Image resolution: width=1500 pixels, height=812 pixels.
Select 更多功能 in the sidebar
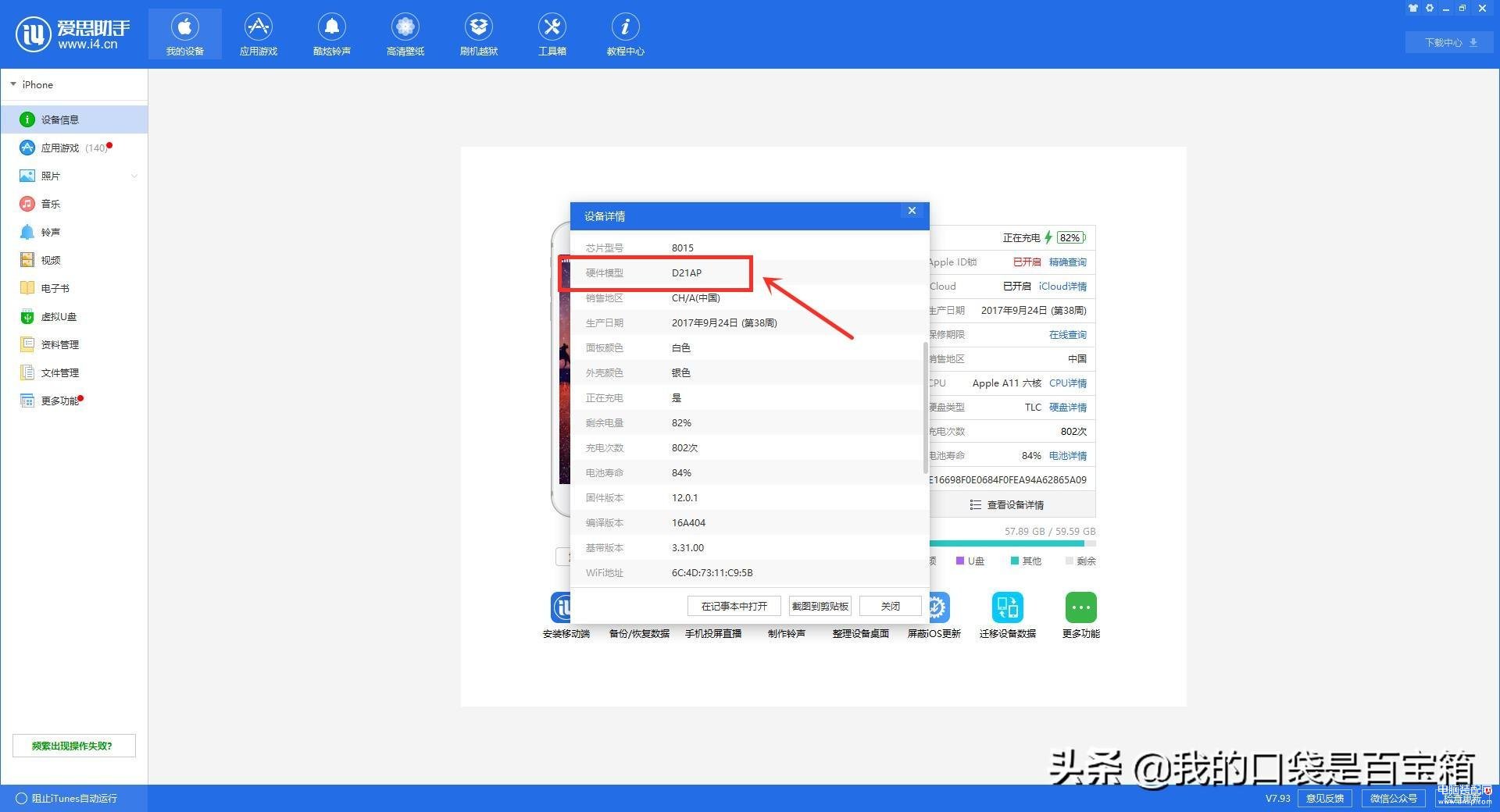tap(74, 401)
